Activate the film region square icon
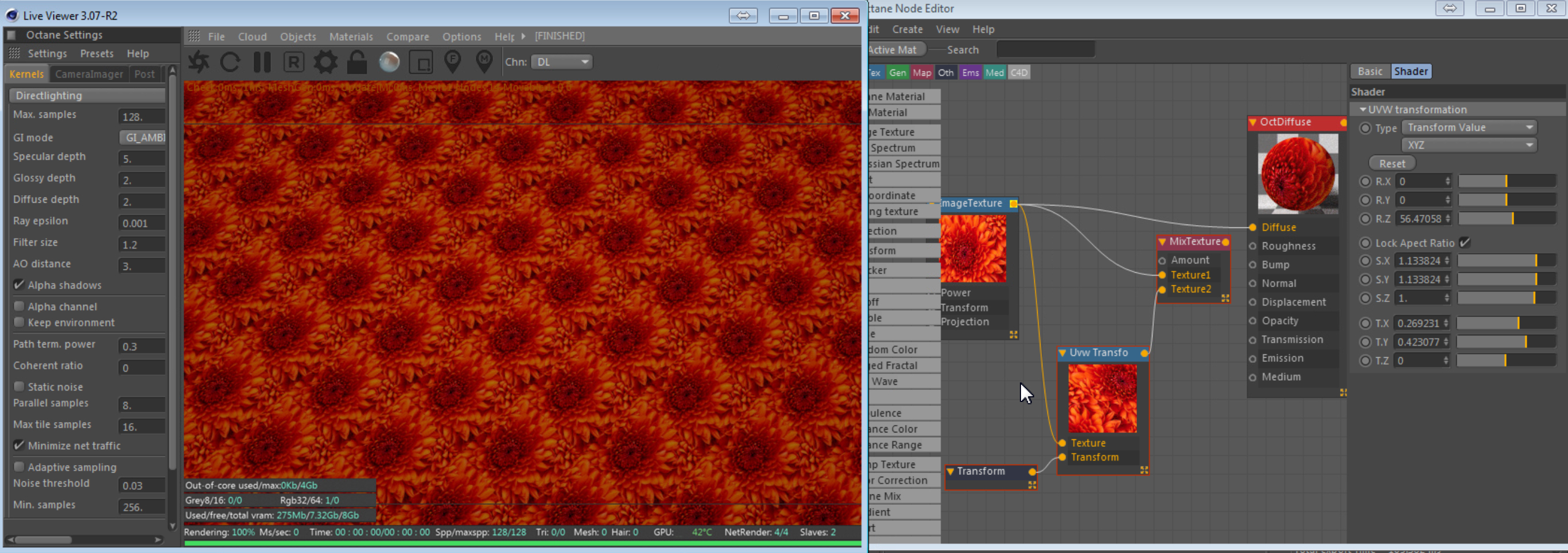Image resolution: width=1568 pixels, height=553 pixels. [x=421, y=62]
